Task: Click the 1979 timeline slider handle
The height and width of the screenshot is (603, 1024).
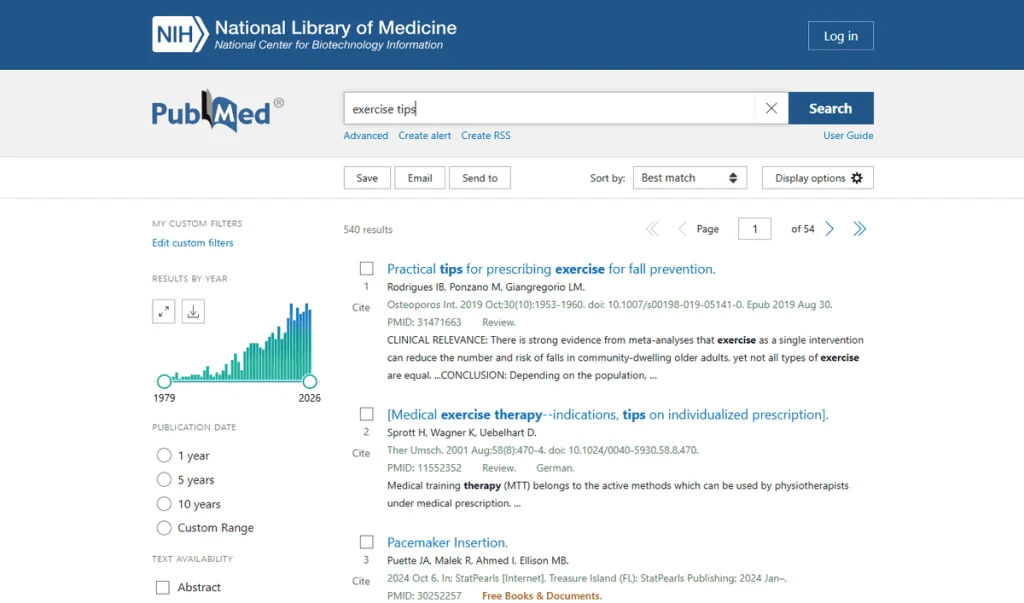Action: pos(164,381)
